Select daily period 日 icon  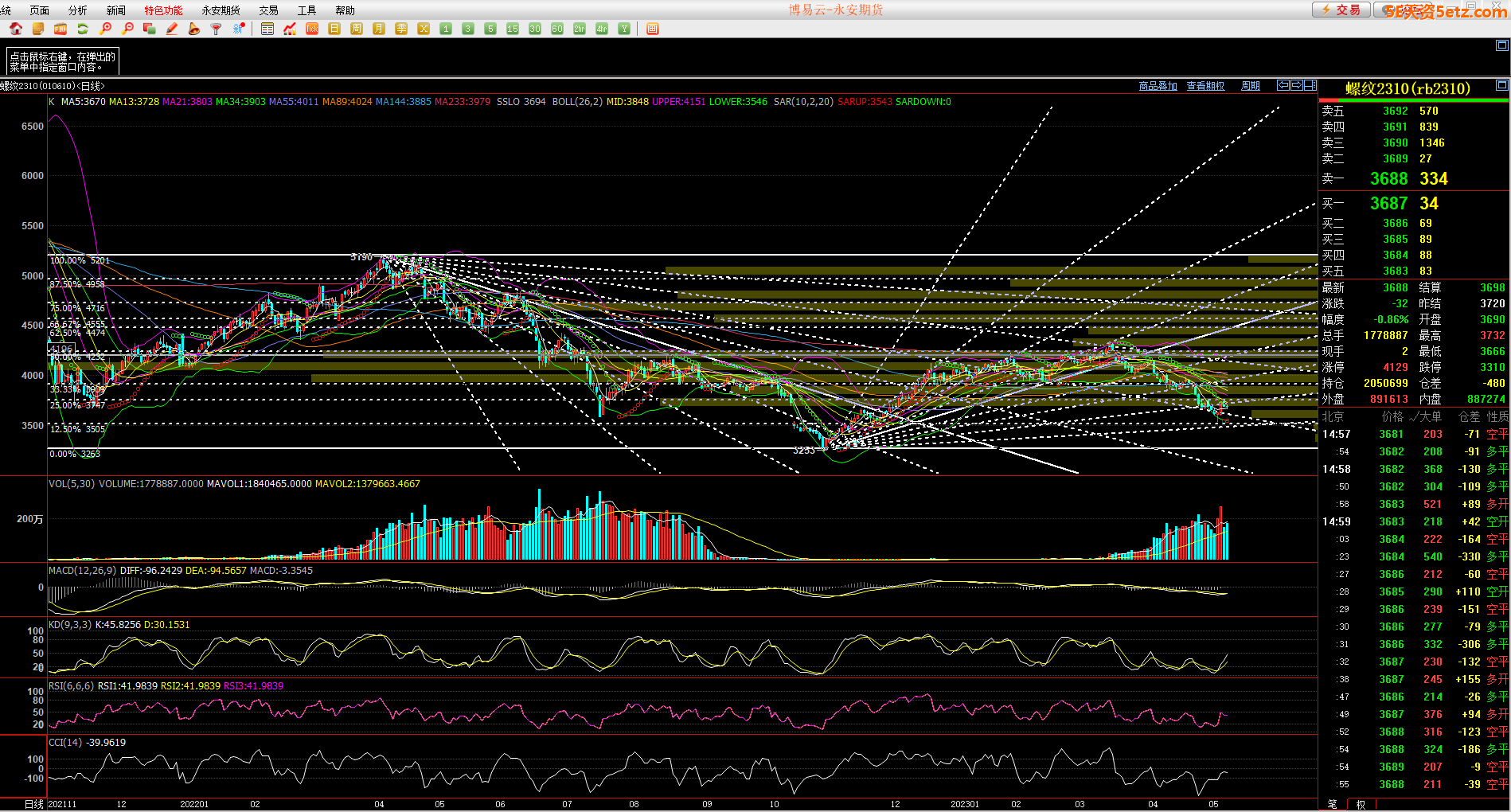click(x=334, y=29)
